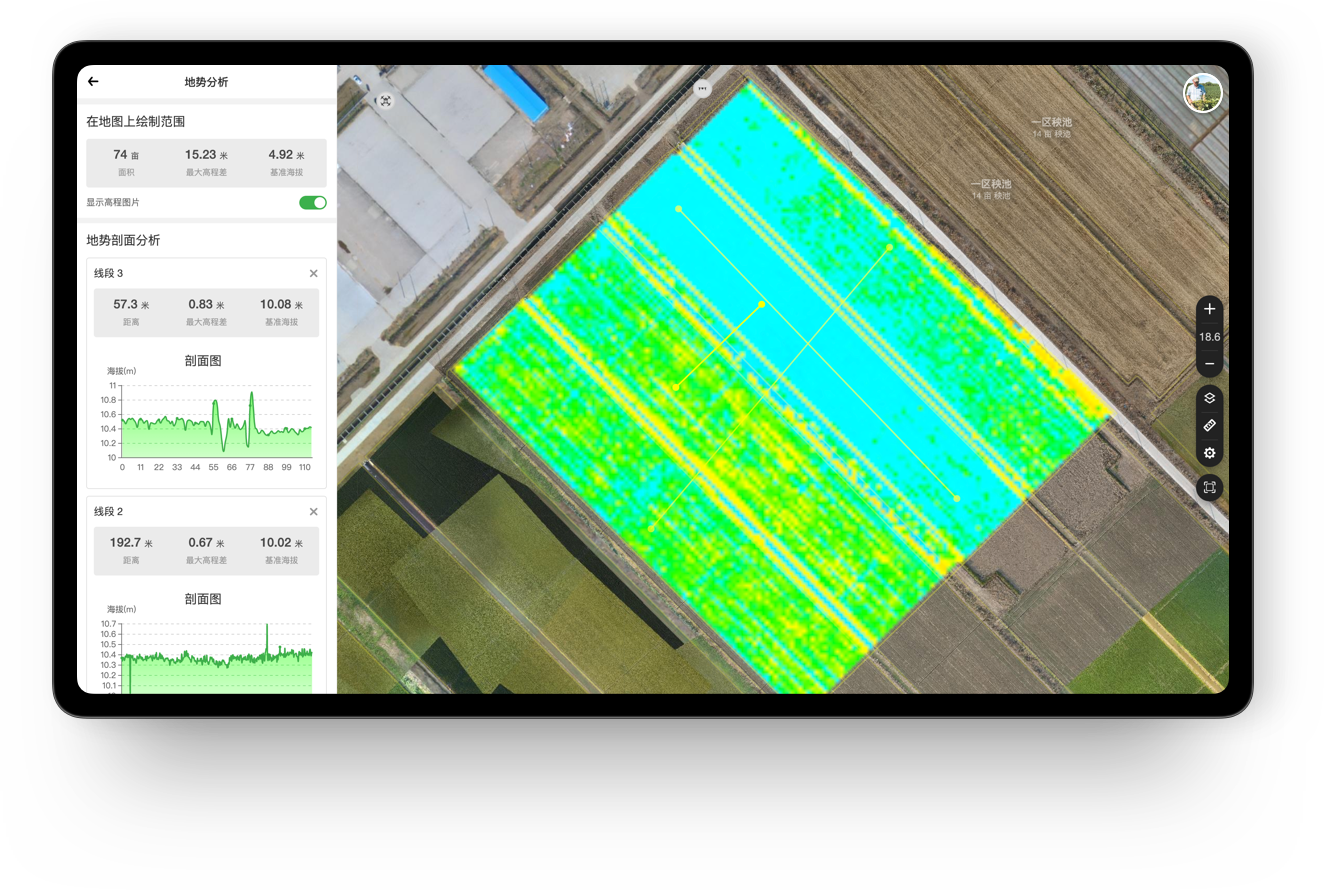Viewport: 1324px width, 890px height.
Task: Click the 18.6 zoom level indicator
Action: click(1209, 337)
